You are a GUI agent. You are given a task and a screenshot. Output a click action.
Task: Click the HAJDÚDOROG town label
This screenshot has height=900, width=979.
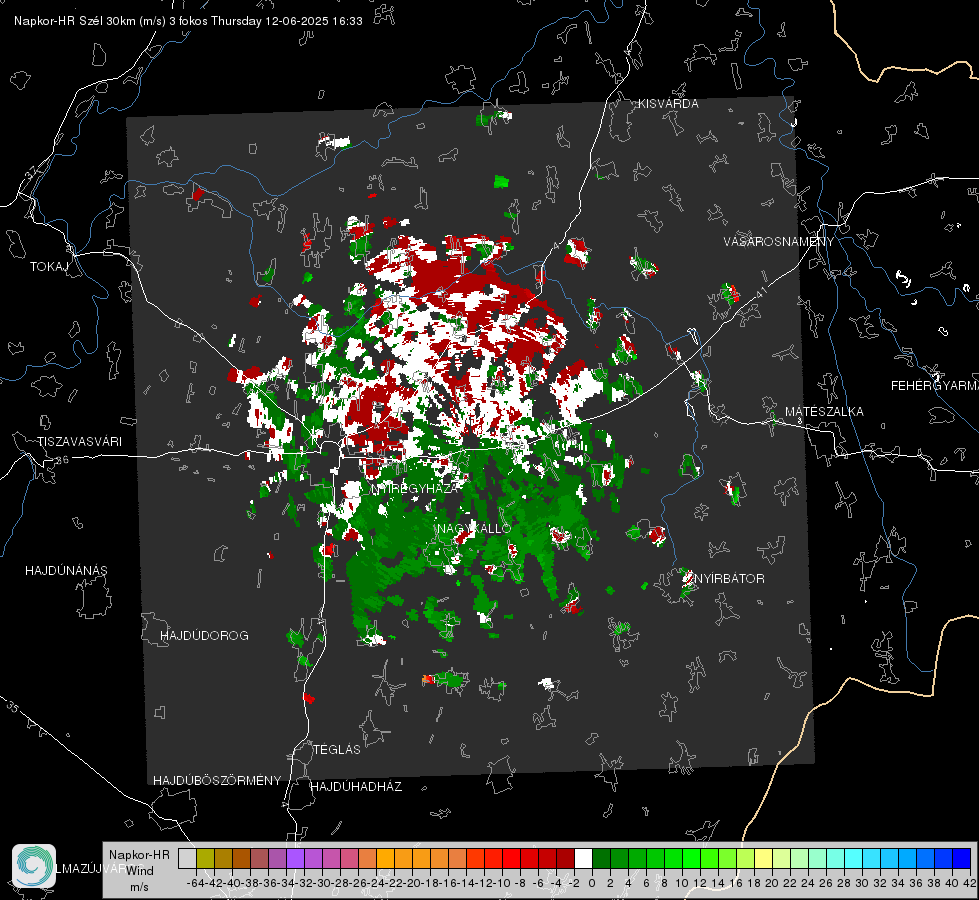click(204, 636)
